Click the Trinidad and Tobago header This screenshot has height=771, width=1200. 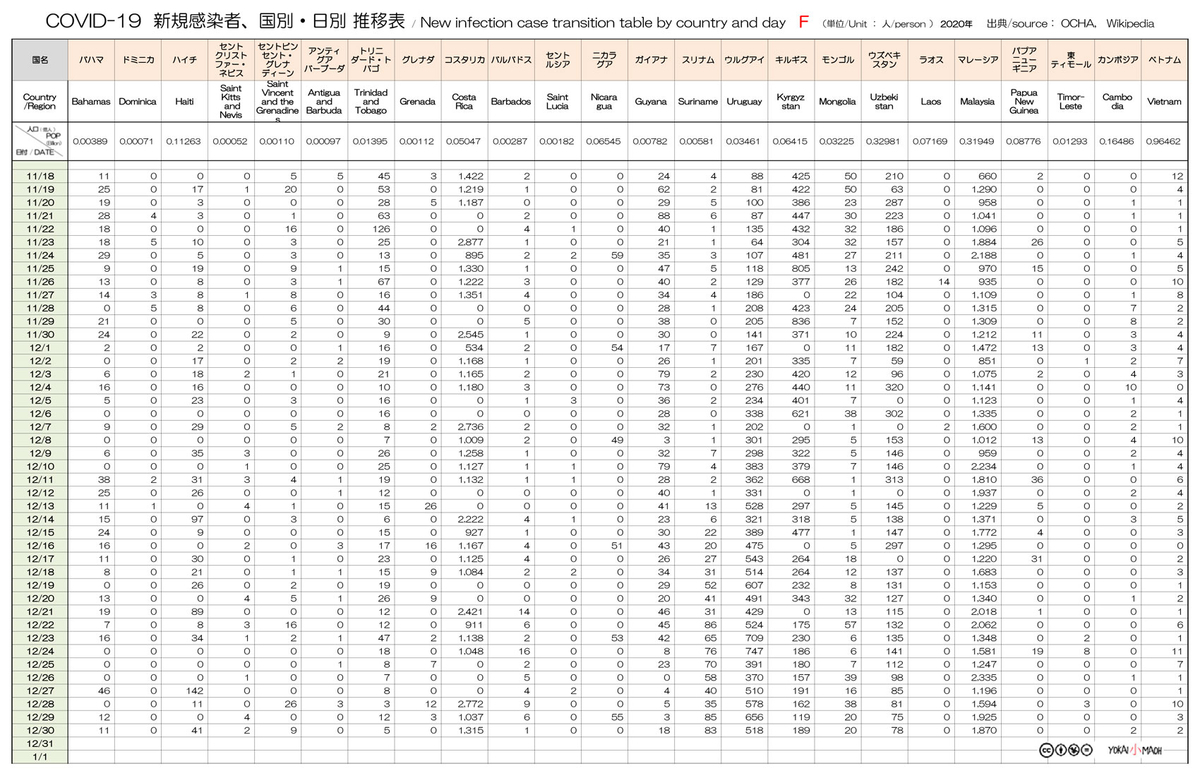[370, 102]
